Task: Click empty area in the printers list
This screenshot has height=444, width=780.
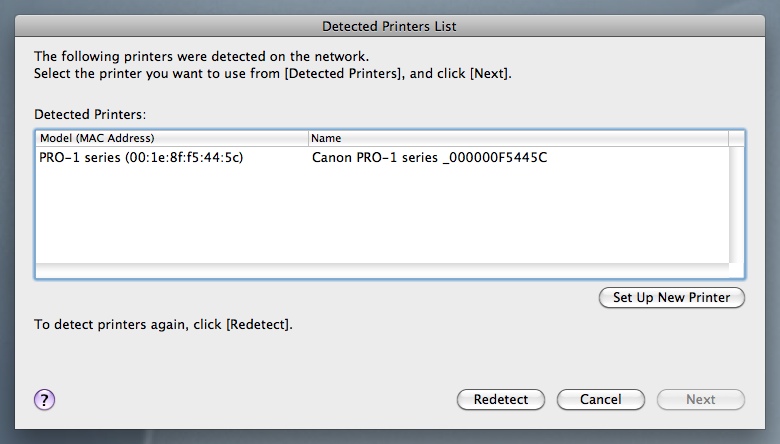Action: tap(380, 220)
